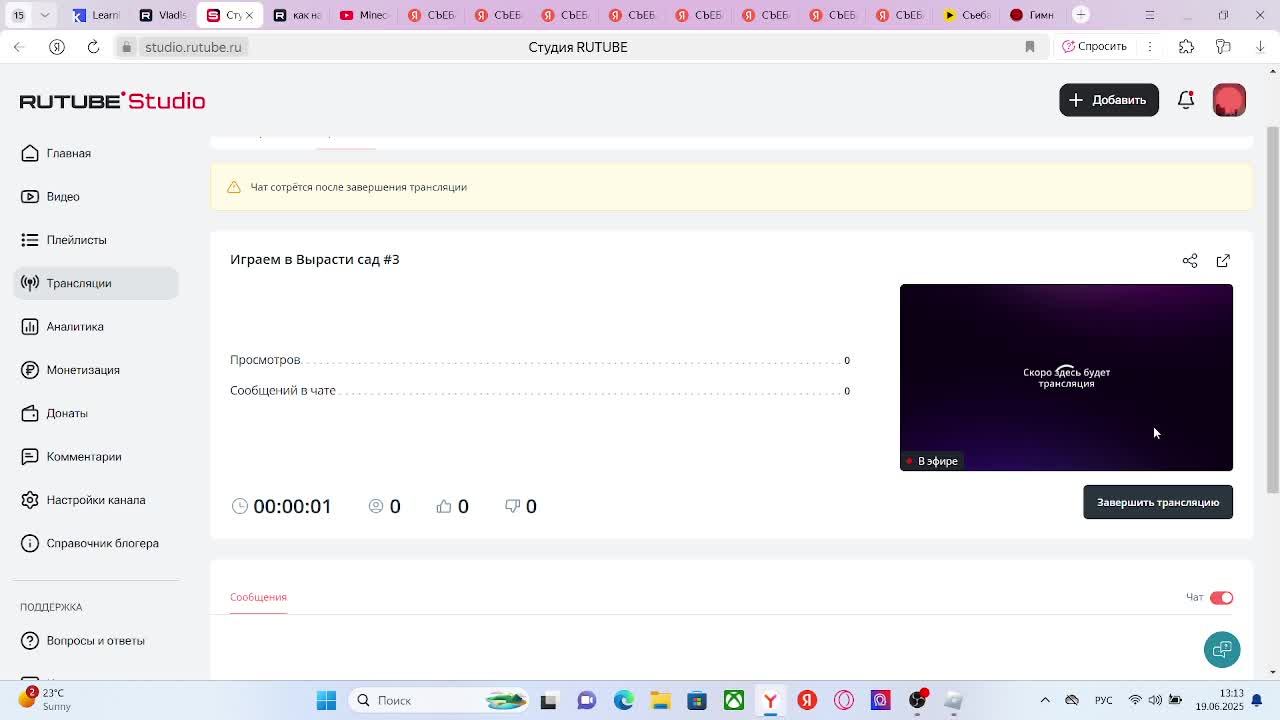Open Монетизация in the sidebar
This screenshot has width=1280, height=720.
96,370
